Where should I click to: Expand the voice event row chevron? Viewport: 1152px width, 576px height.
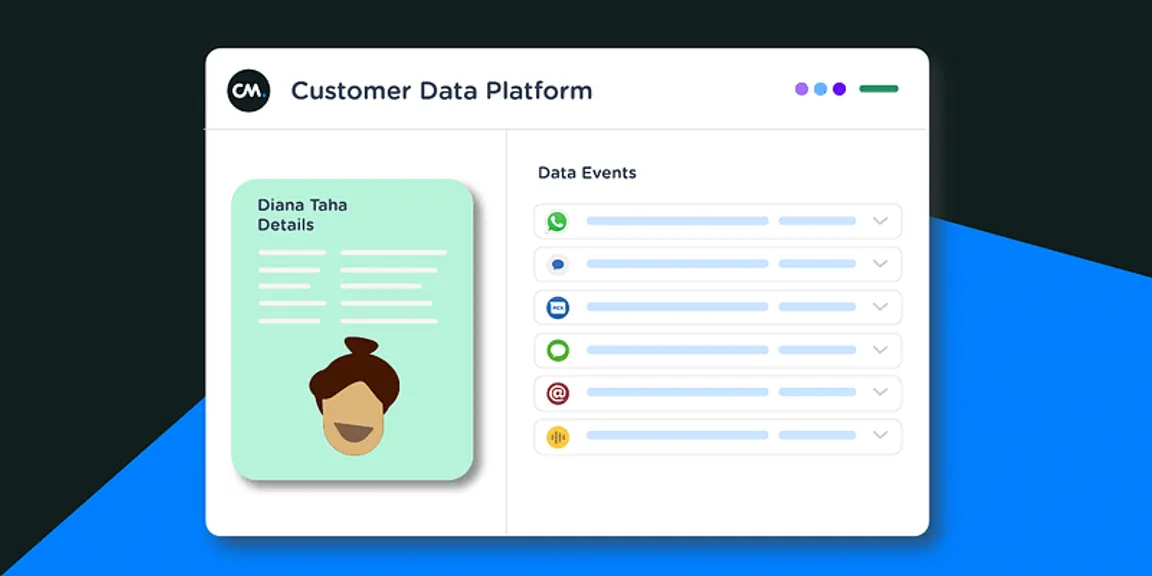point(880,436)
